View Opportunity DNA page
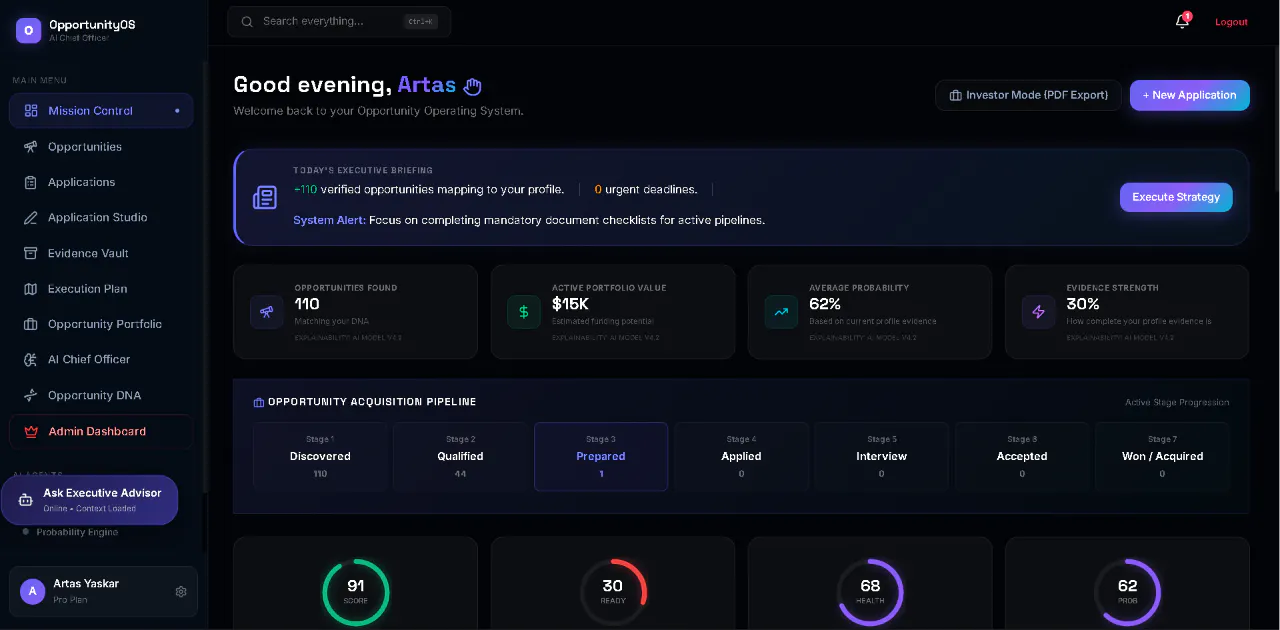 (101, 395)
